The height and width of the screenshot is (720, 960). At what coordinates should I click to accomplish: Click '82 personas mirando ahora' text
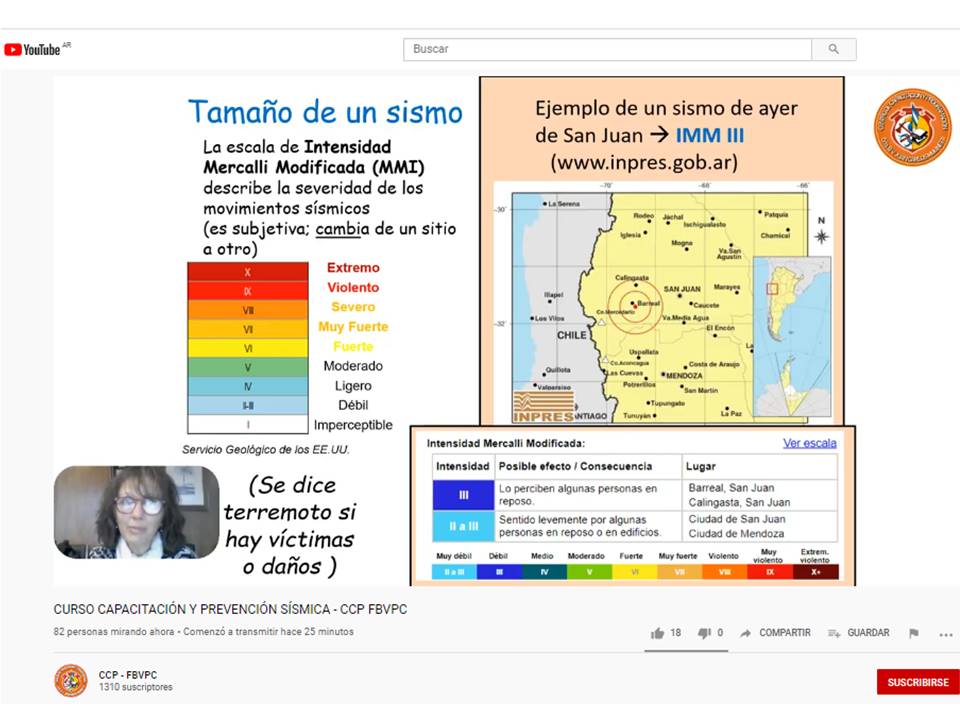[114, 631]
